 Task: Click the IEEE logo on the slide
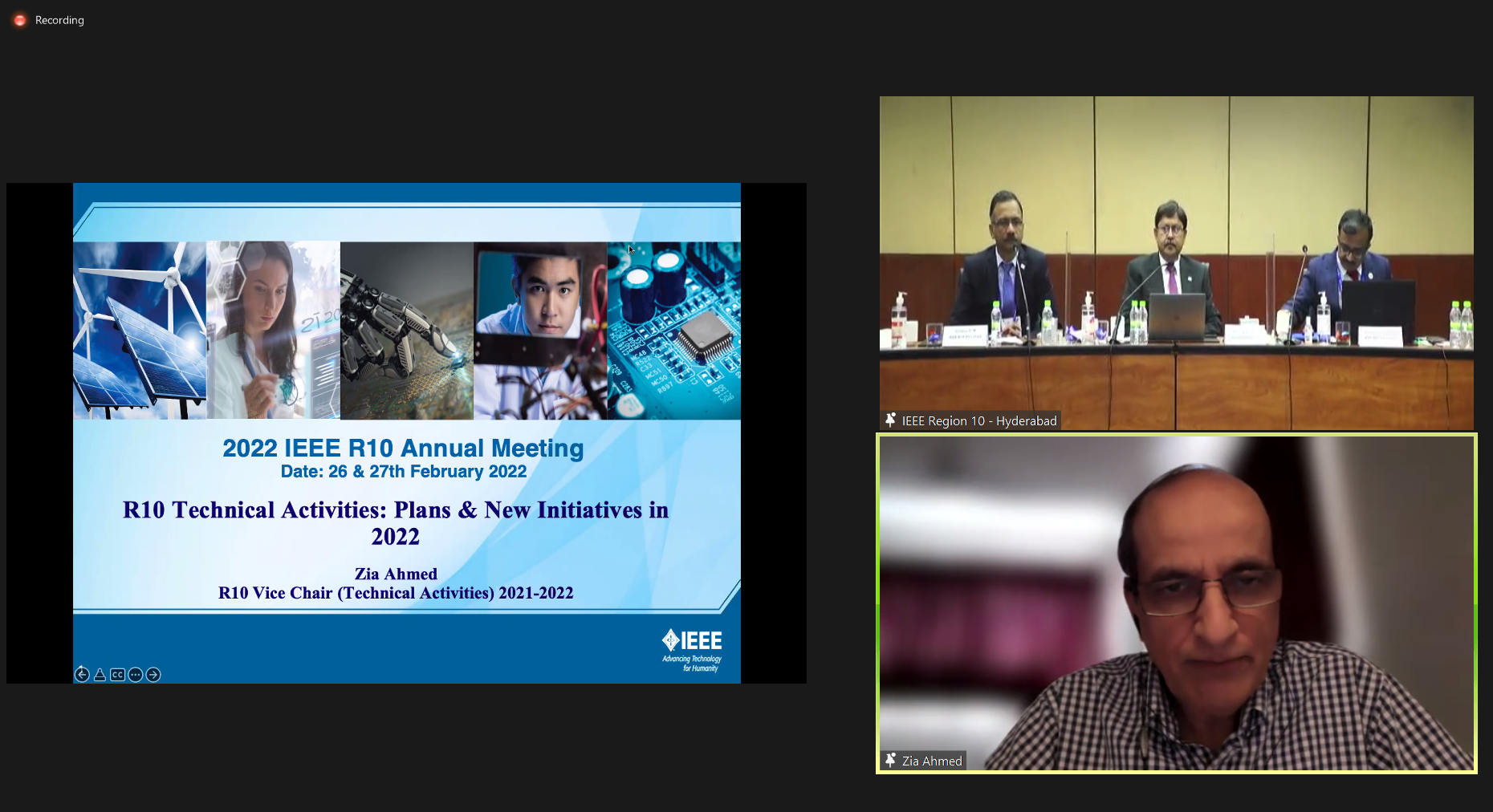(x=692, y=650)
